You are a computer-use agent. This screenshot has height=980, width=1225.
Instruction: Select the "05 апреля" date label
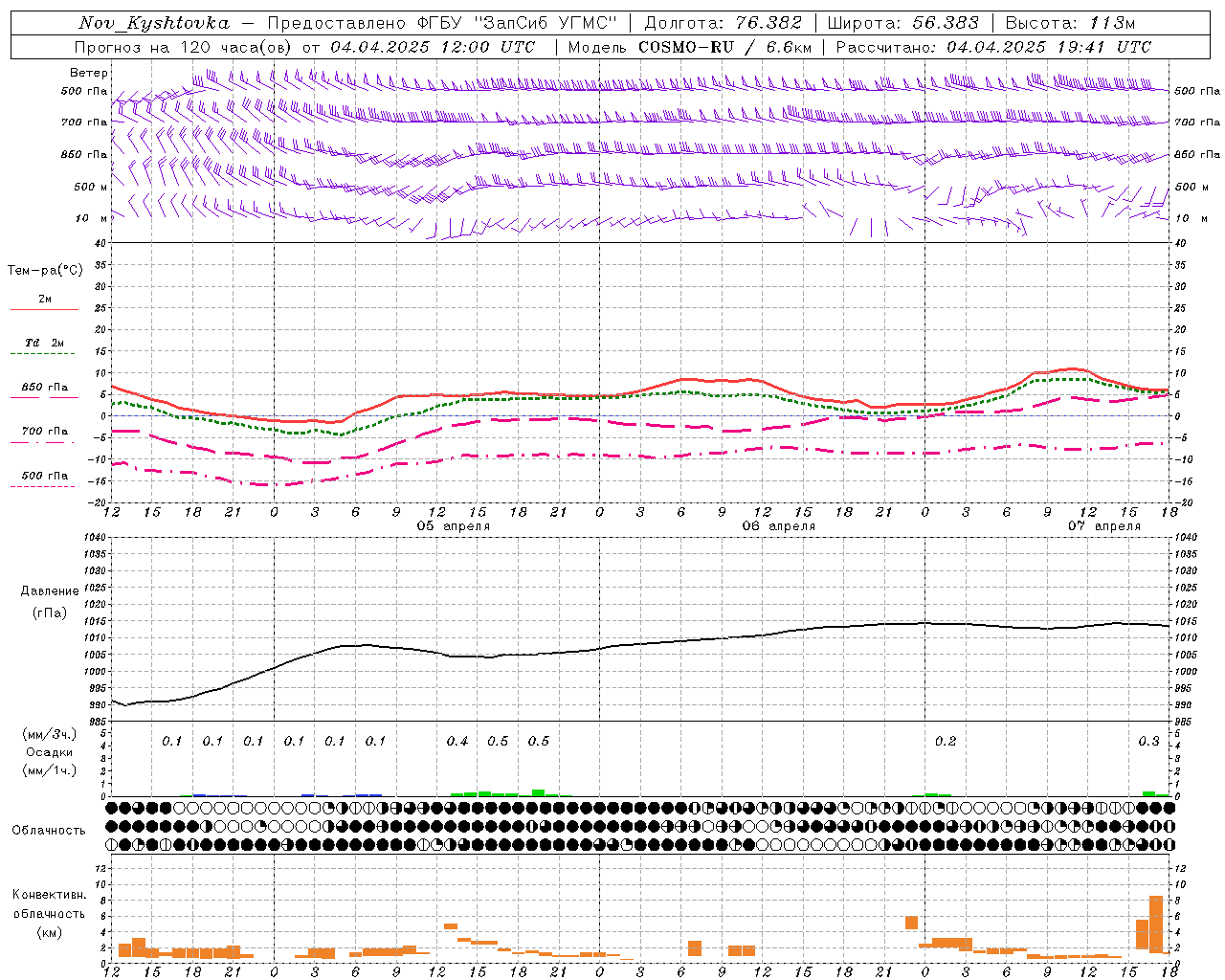pos(454,526)
